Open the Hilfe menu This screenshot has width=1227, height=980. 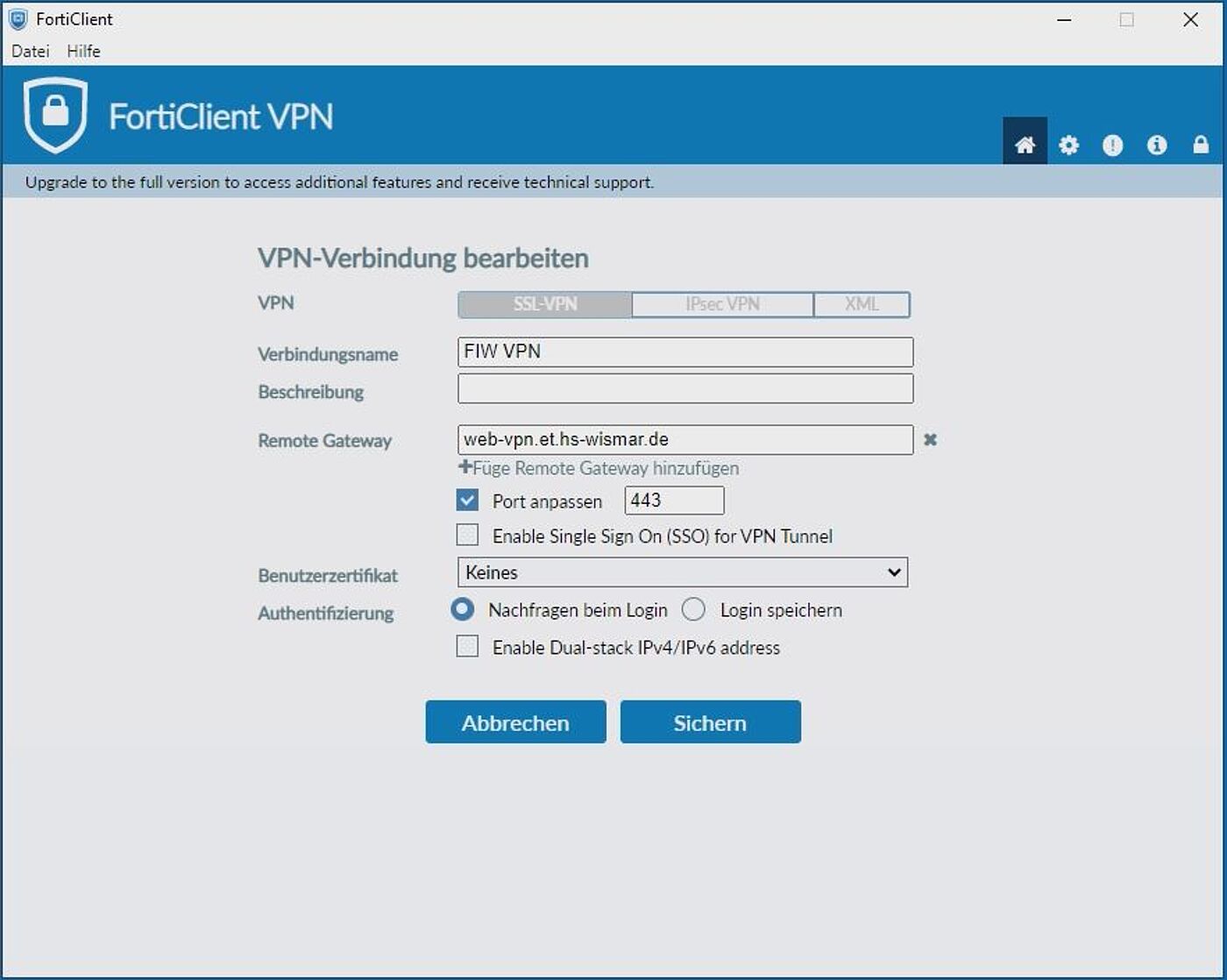(83, 51)
